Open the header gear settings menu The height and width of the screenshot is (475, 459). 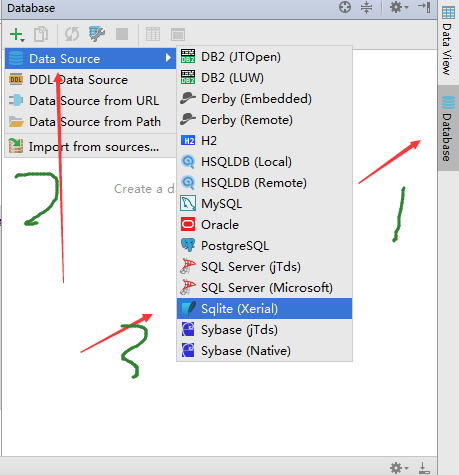point(399,7)
